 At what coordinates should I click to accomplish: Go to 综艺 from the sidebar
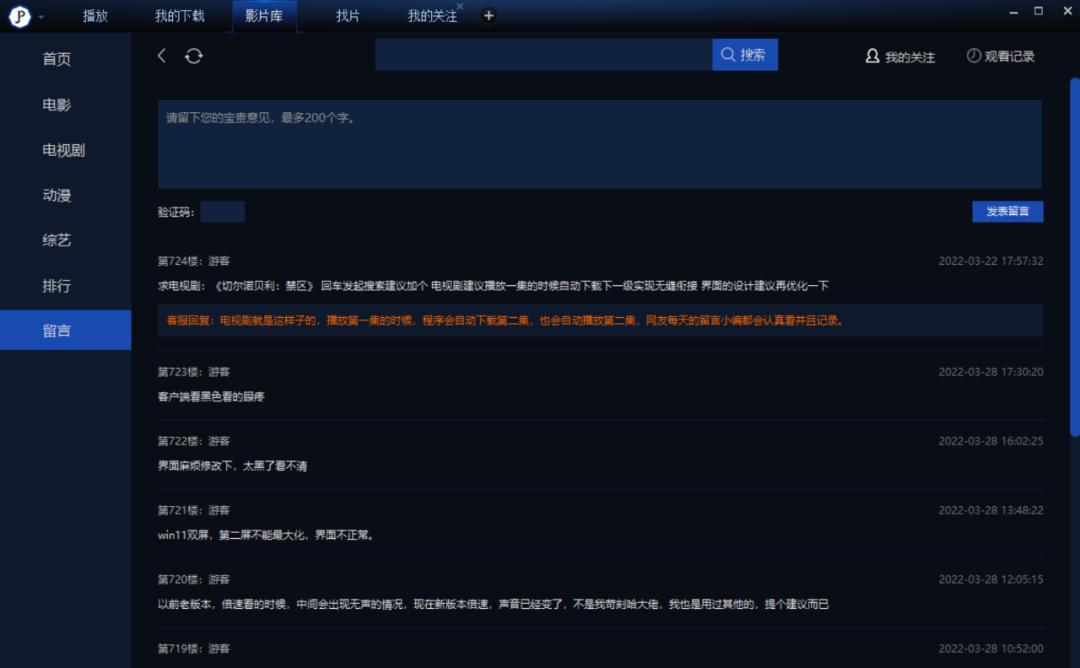58,240
